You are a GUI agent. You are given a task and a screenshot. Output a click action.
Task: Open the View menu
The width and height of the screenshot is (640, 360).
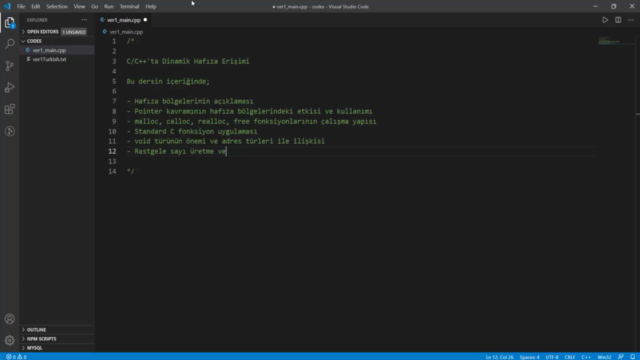point(79,7)
